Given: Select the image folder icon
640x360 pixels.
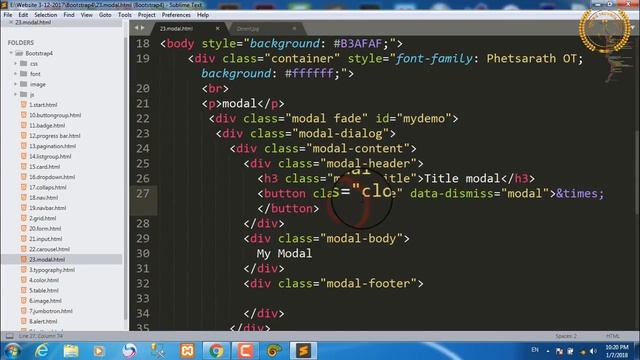Looking at the screenshot, I should point(24,84).
